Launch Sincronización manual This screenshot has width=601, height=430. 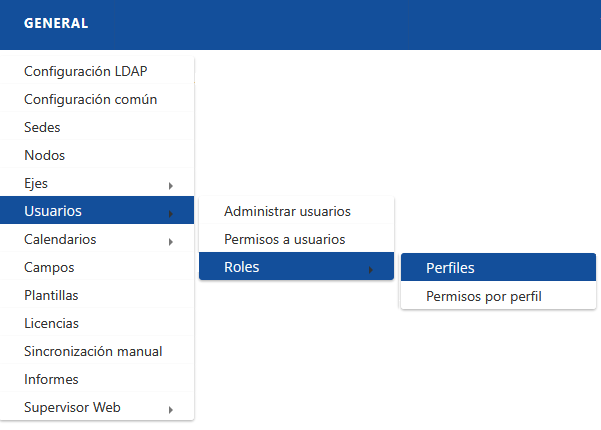(x=93, y=352)
